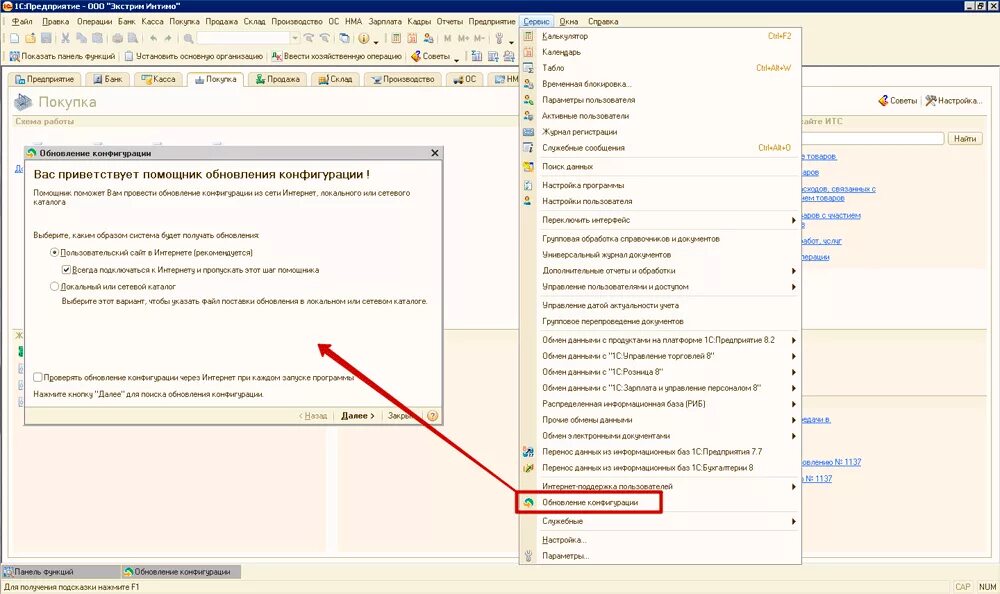Screen dimensions: 1000x594
Task: Switch to the Производство tab
Action: [402, 79]
